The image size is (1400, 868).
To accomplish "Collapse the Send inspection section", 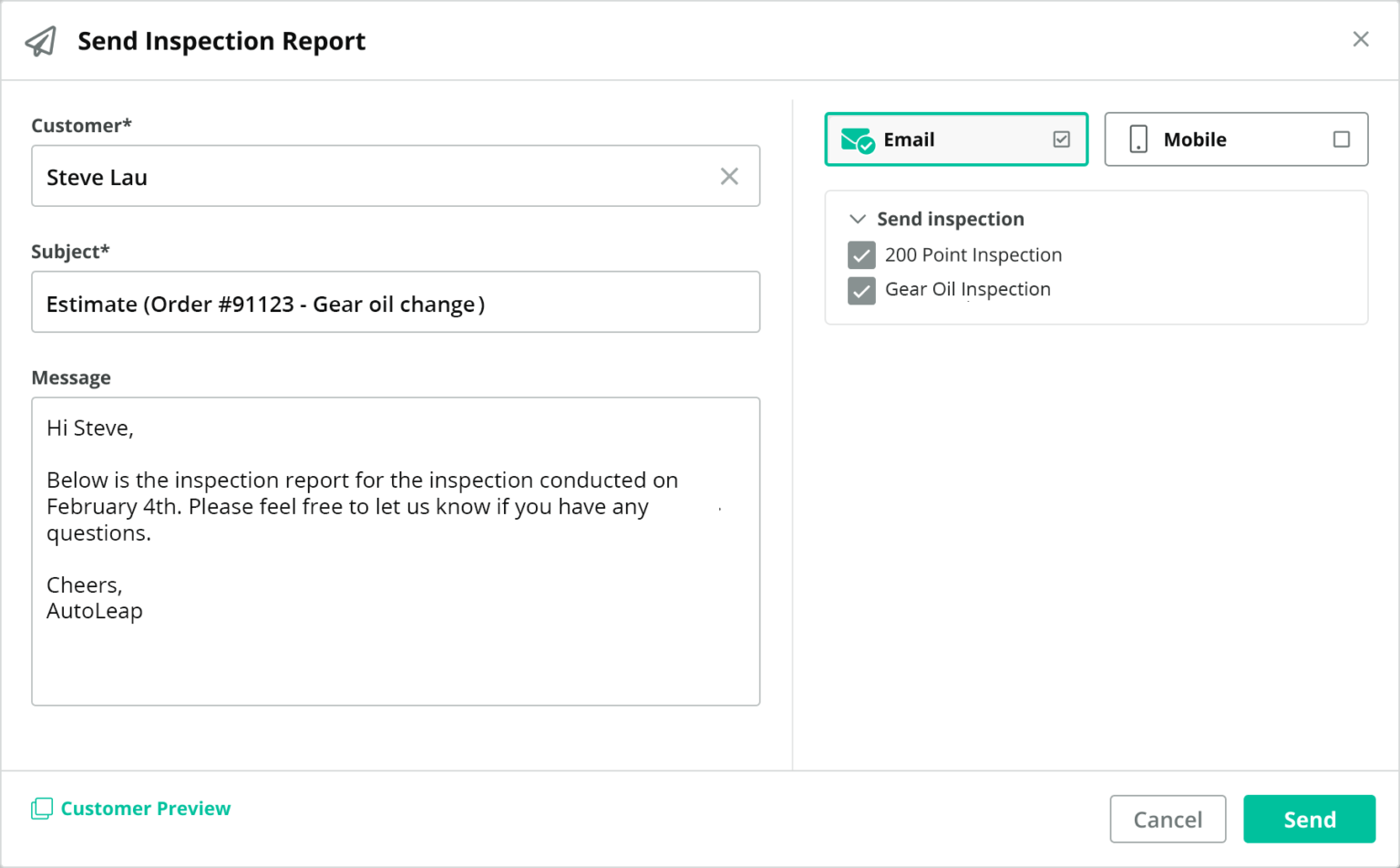I will pyautogui.click(x=857, y=219).
